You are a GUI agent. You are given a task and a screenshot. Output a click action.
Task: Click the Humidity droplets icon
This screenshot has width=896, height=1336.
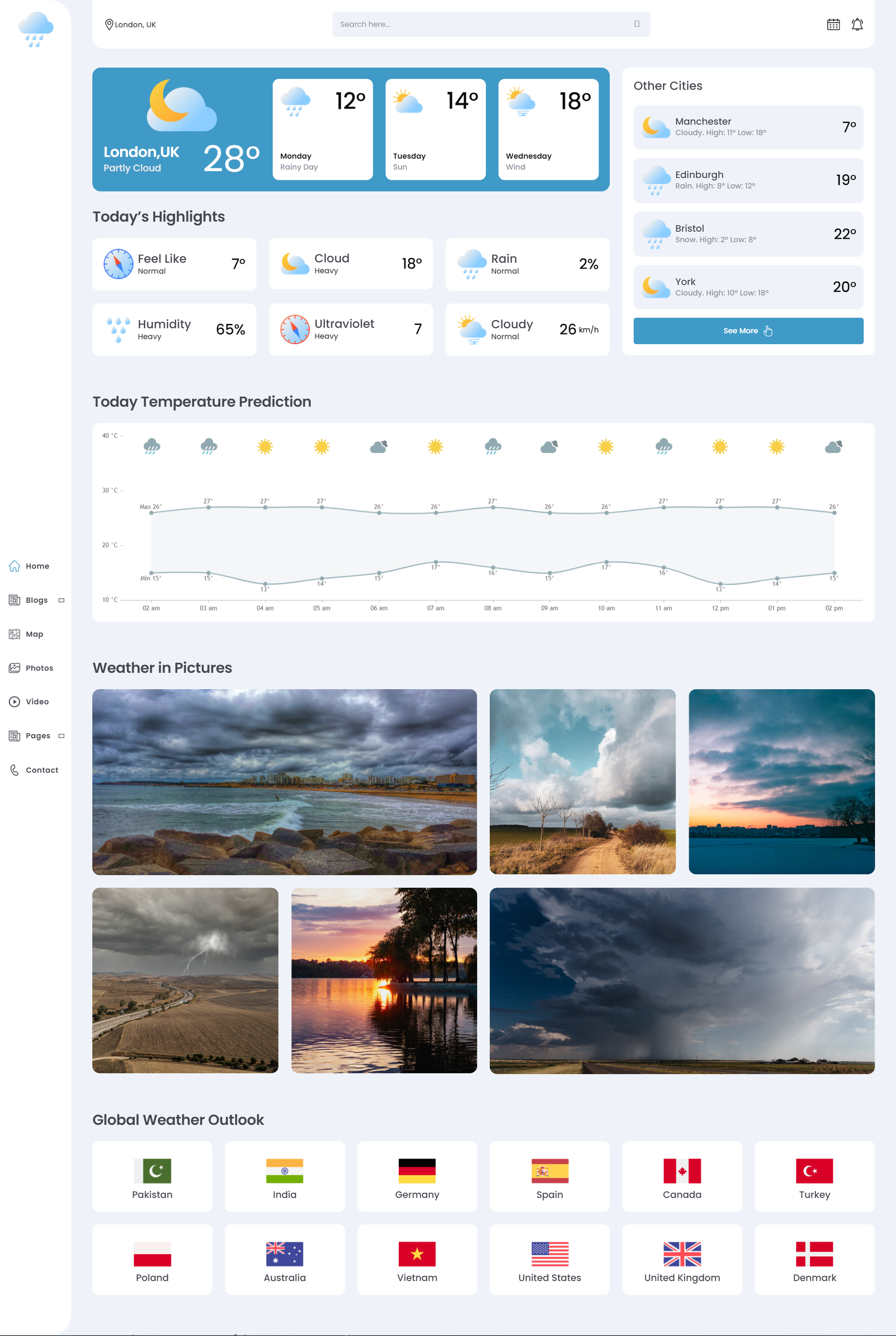[x=118, y=330]
